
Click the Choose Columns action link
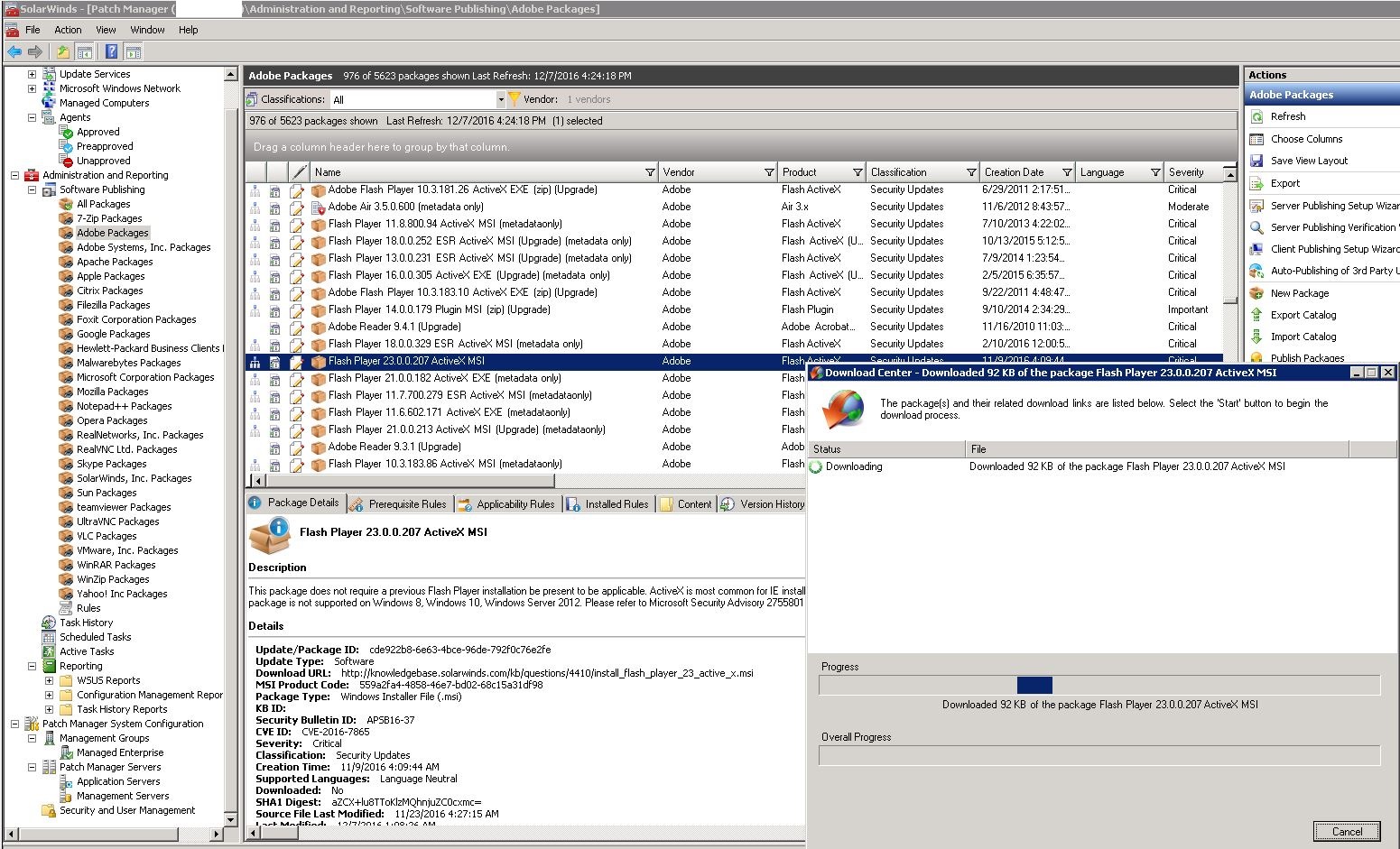point(1306,139)
